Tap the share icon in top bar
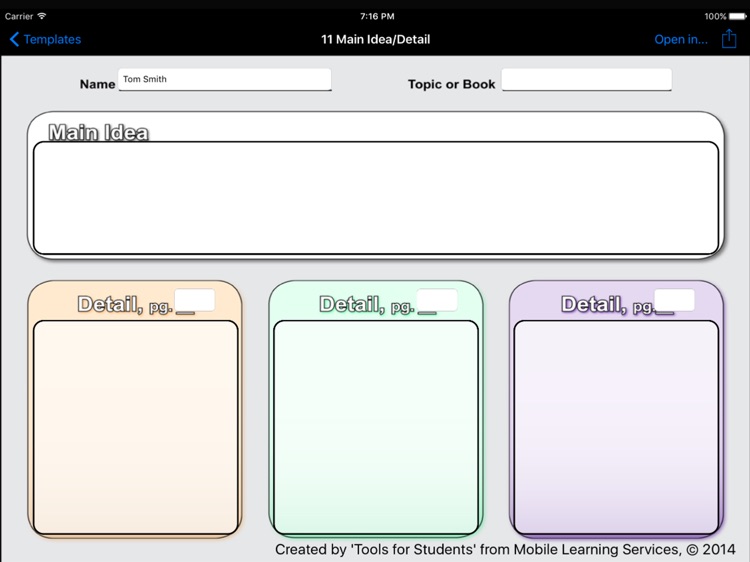Image resolution: width=750 pixels, height=562 pixels. [x=729, y=38]
